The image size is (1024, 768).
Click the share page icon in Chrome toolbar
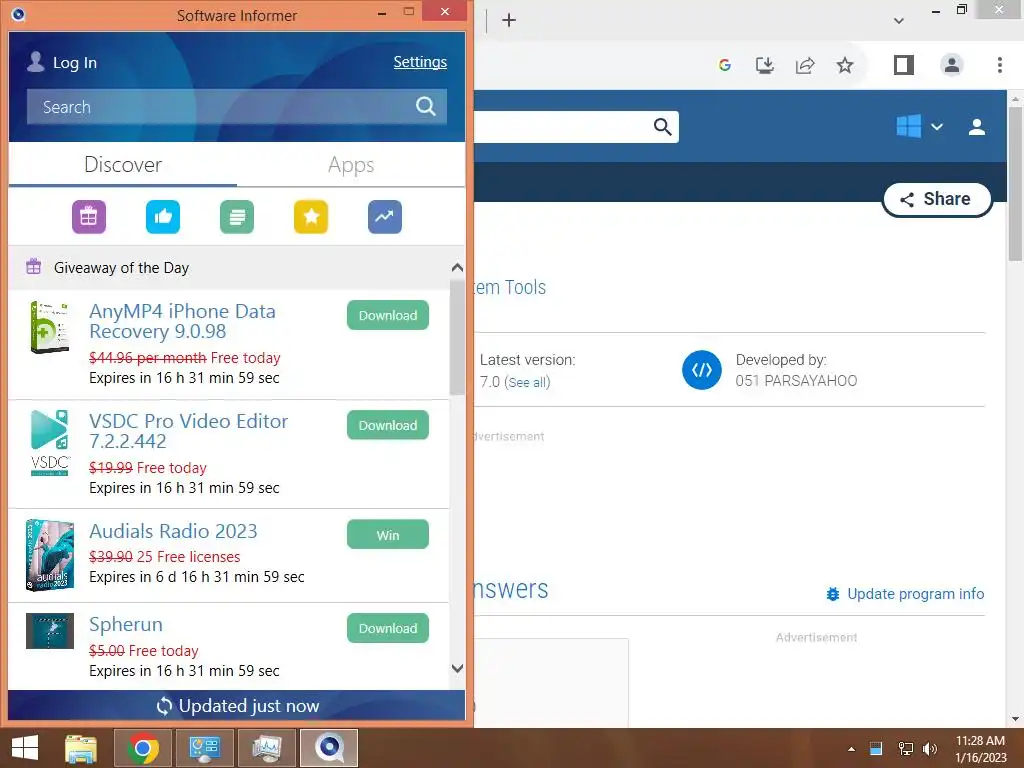click(x=805, y=65)
